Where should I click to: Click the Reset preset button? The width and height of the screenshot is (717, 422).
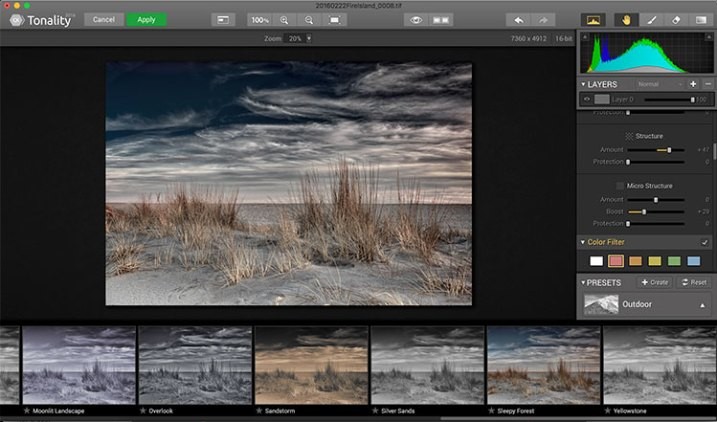(x=694, y=283)
